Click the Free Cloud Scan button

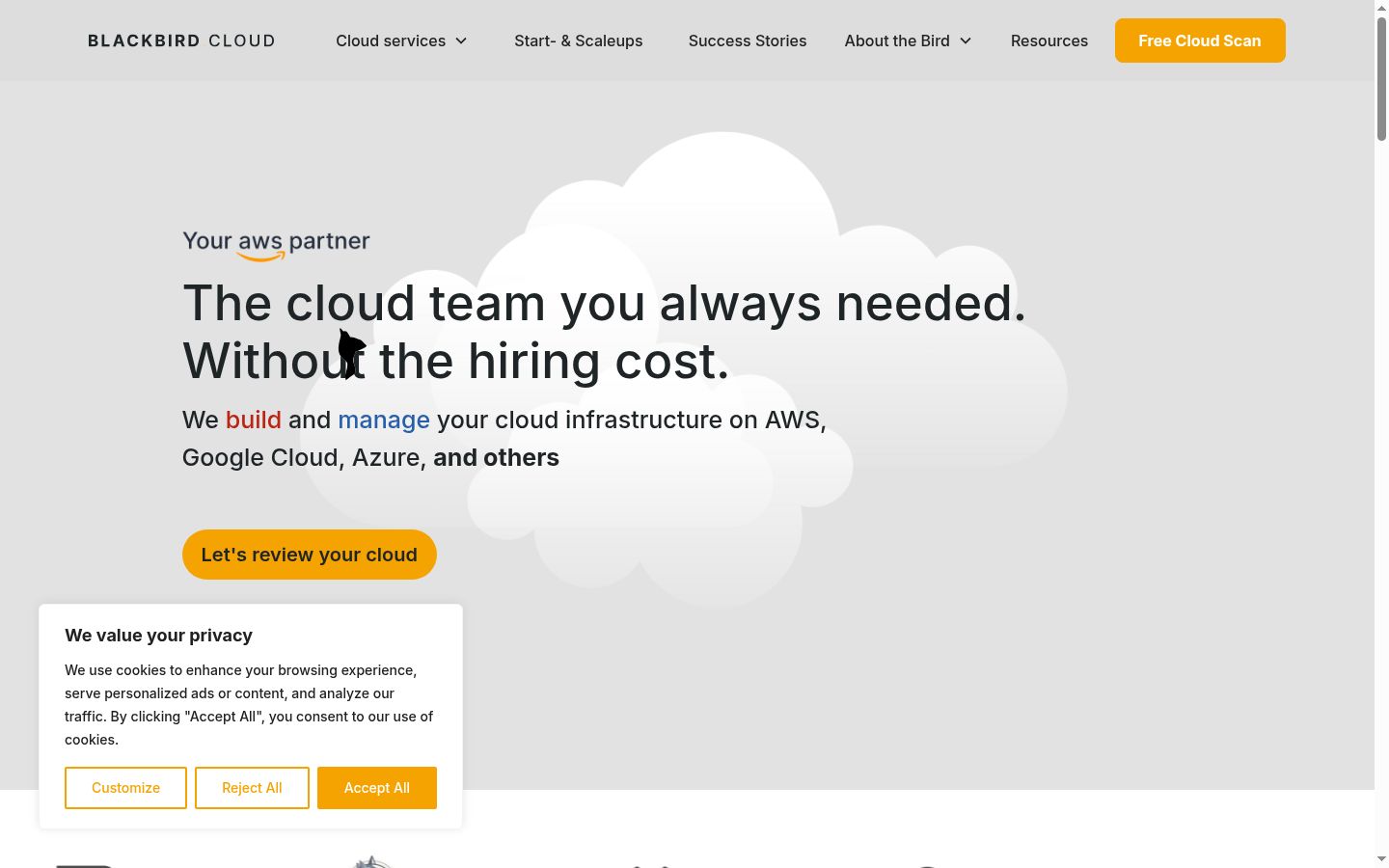[1200, 41]
